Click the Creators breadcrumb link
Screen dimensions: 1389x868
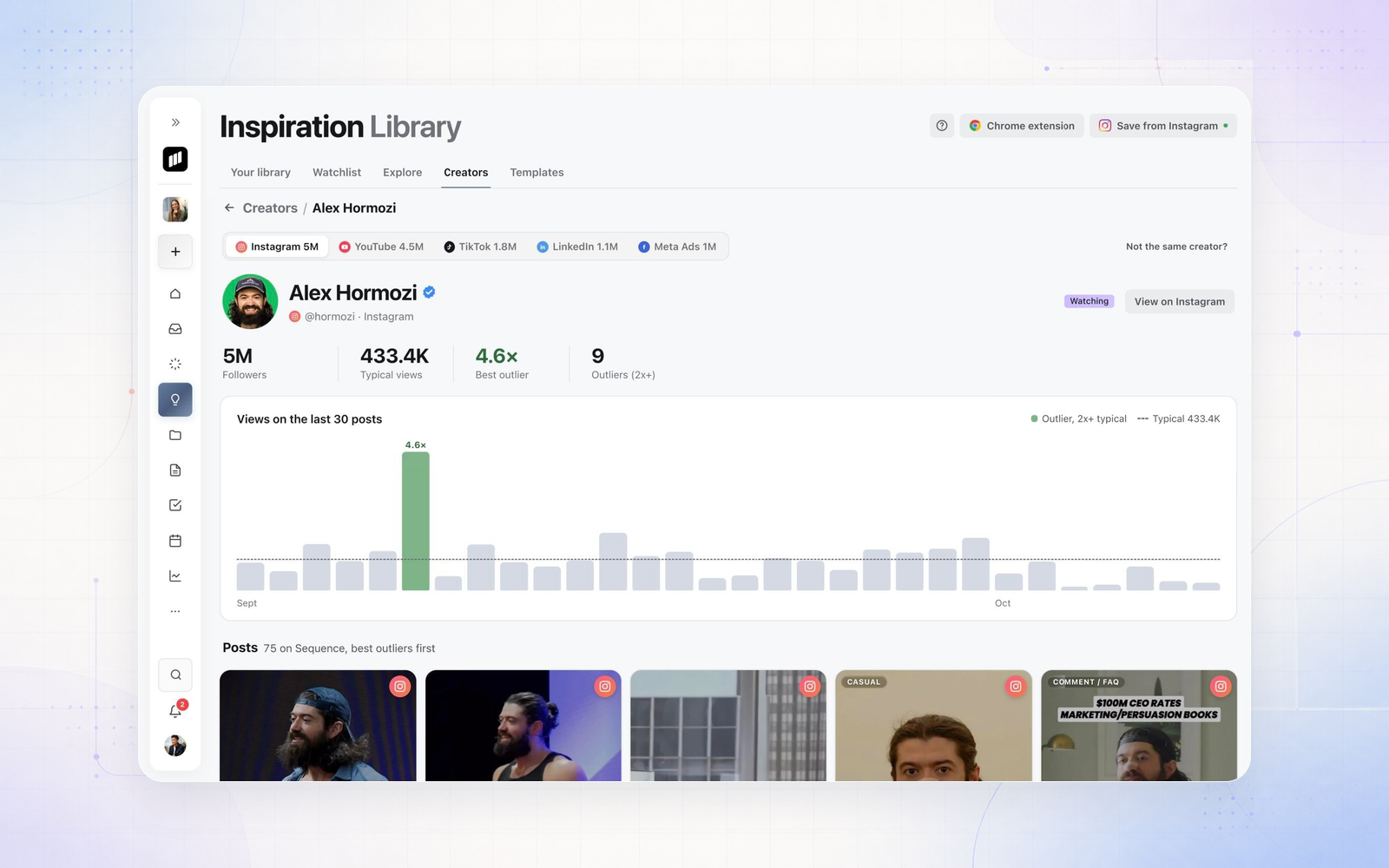(270, 208)
